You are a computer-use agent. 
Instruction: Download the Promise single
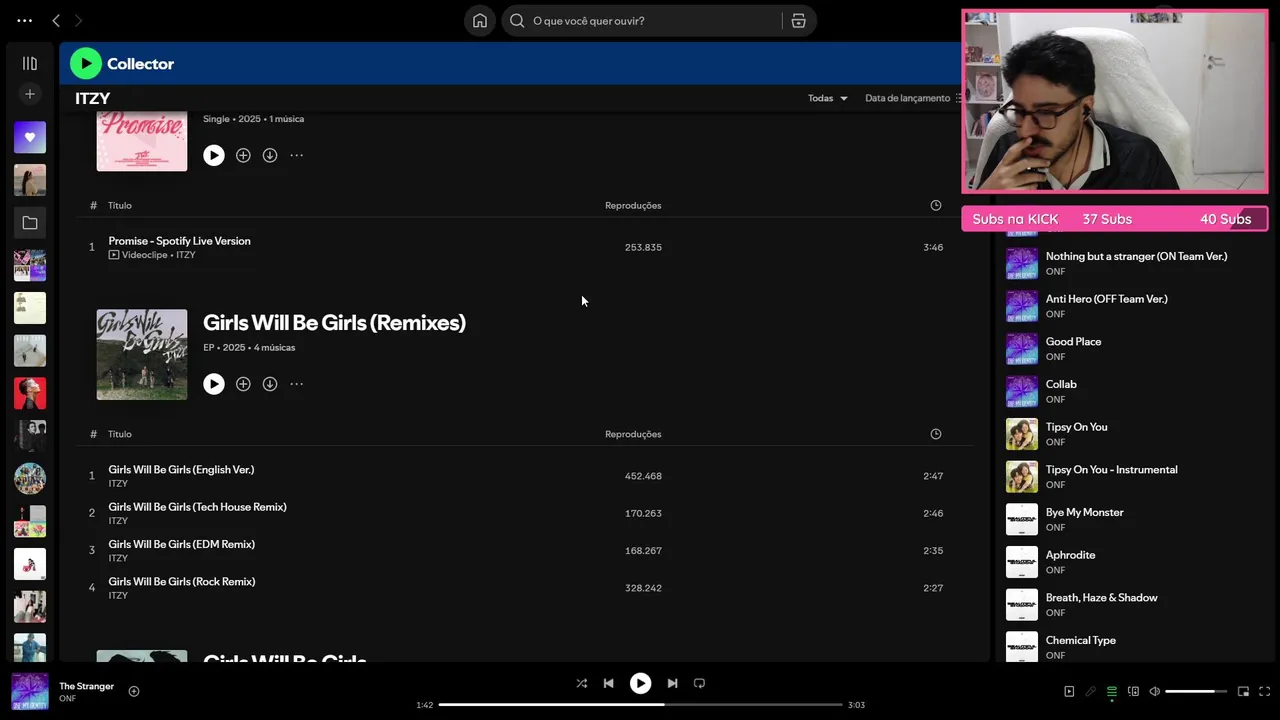coord(270,155)
